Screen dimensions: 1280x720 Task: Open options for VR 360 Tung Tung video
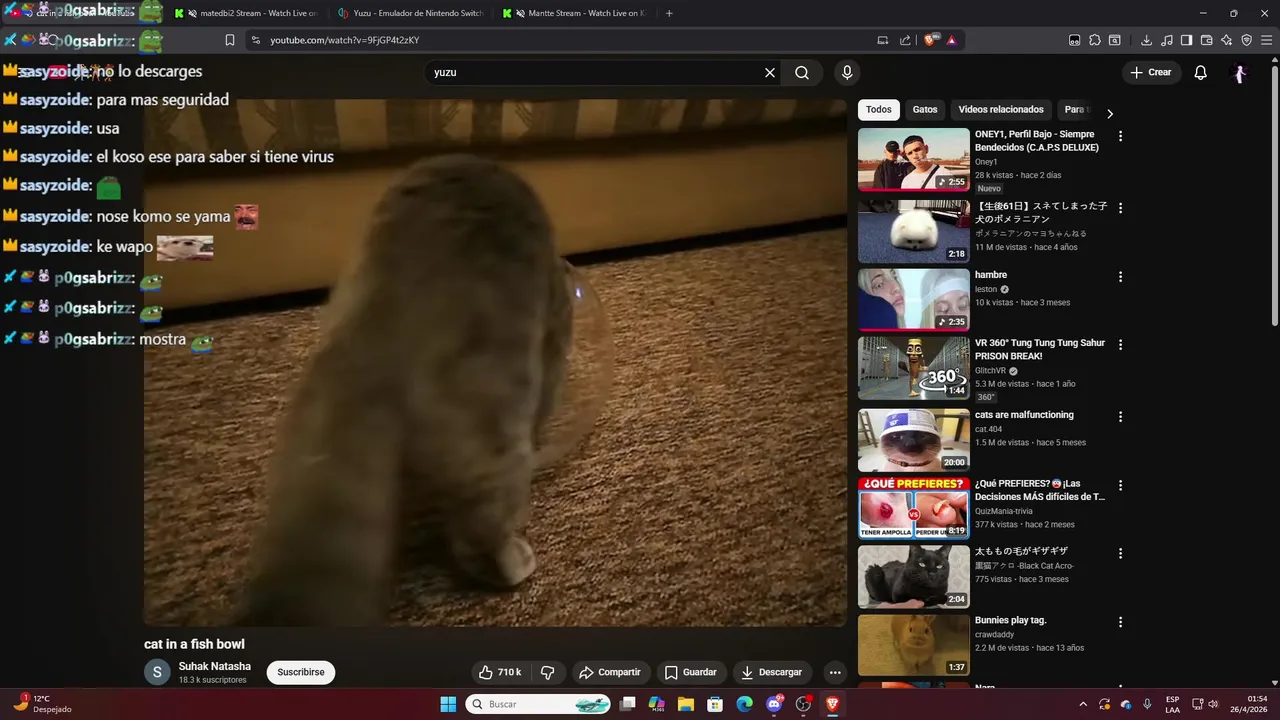tap(1120, 345)
